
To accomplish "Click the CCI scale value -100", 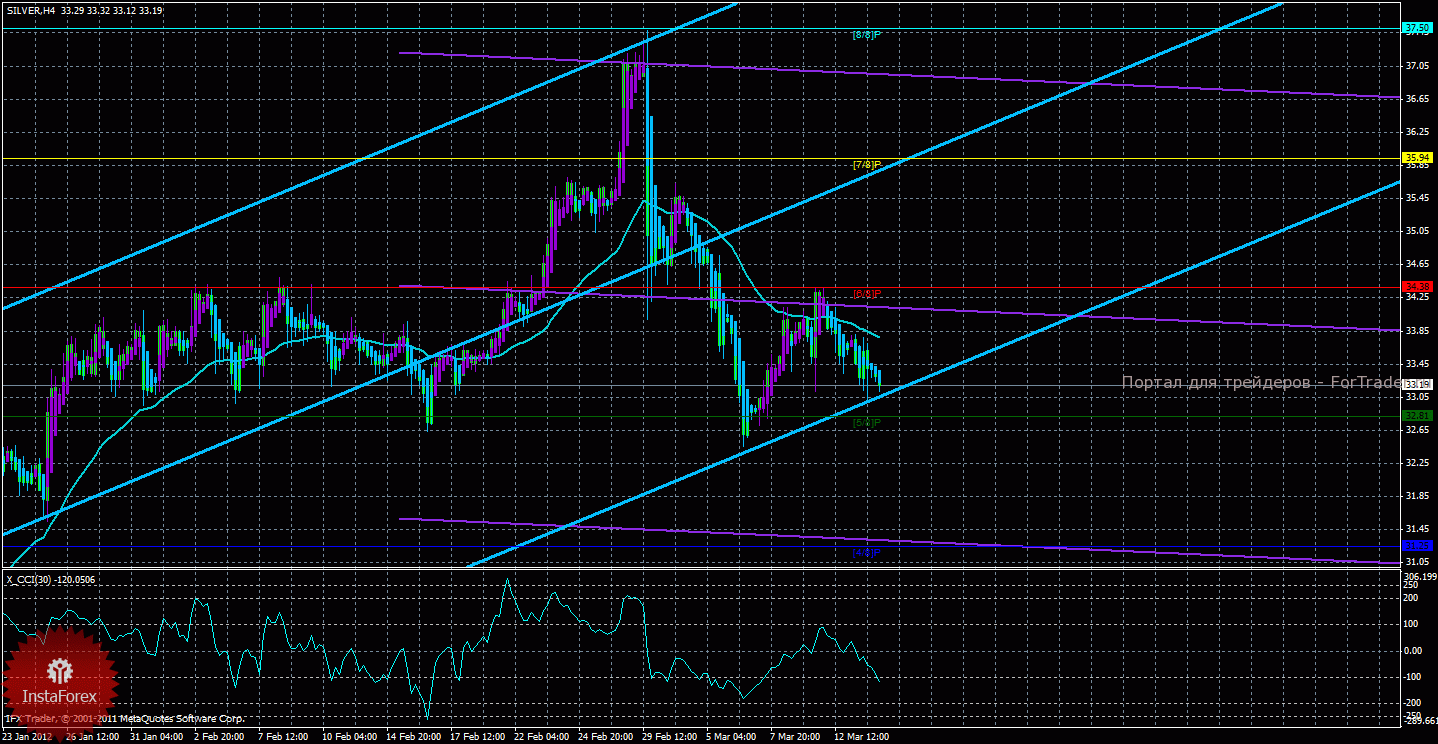I will pyautogui.click(x=1413, y=677).
